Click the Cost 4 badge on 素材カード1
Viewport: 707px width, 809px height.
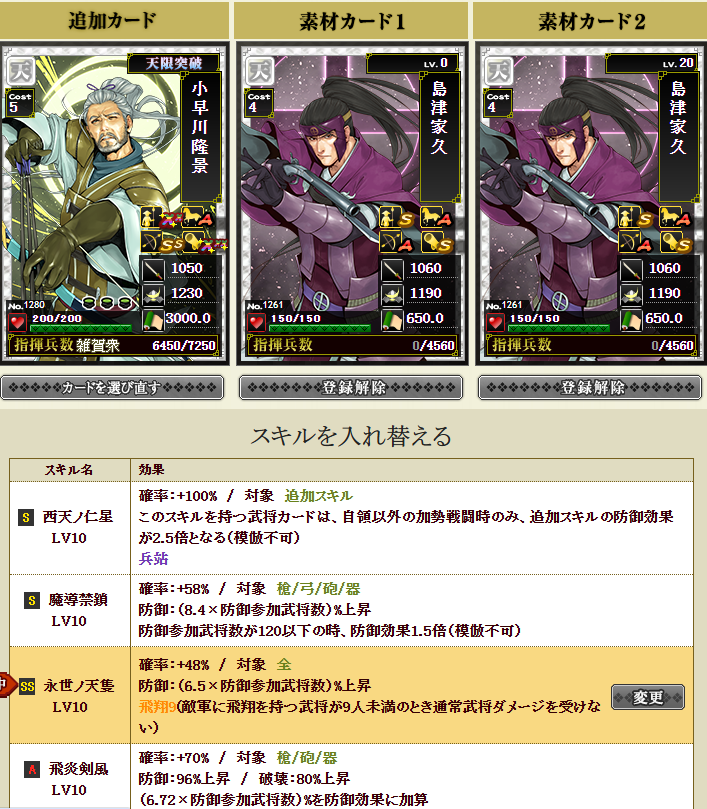click(x=259, y=103)
